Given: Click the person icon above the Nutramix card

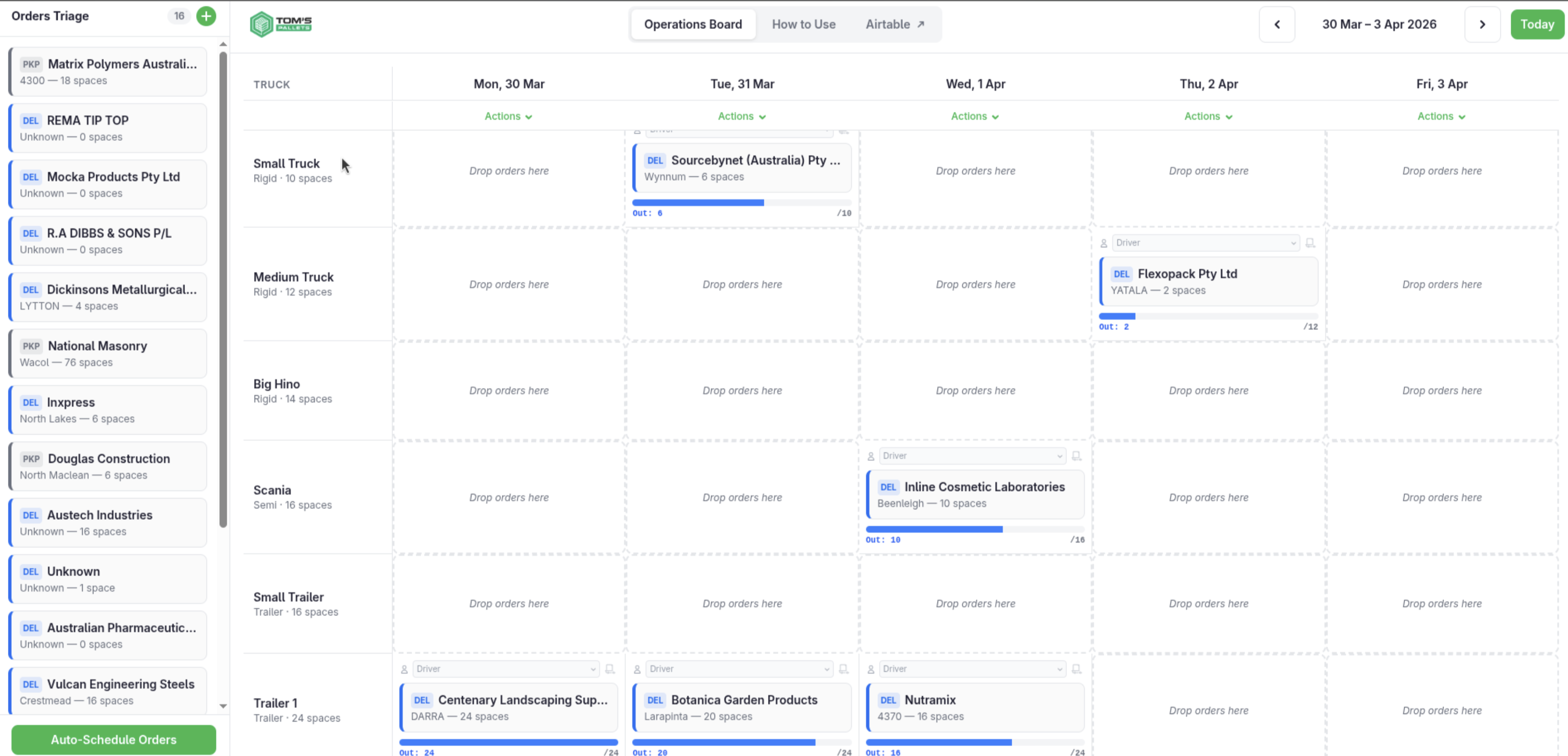Looking at the screenshot, I should pos(870,670).
